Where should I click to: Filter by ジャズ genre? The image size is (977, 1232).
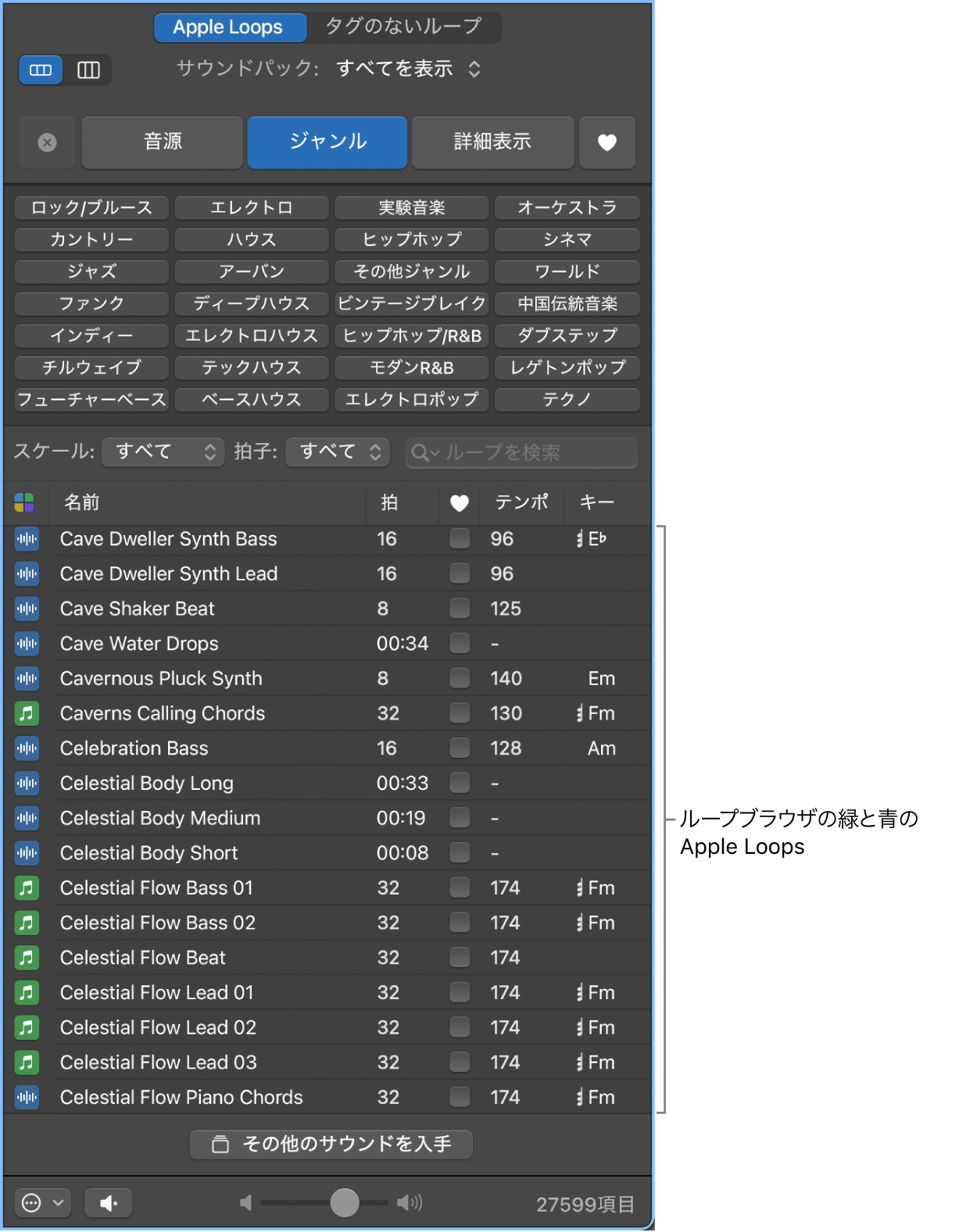pos(91,272)
